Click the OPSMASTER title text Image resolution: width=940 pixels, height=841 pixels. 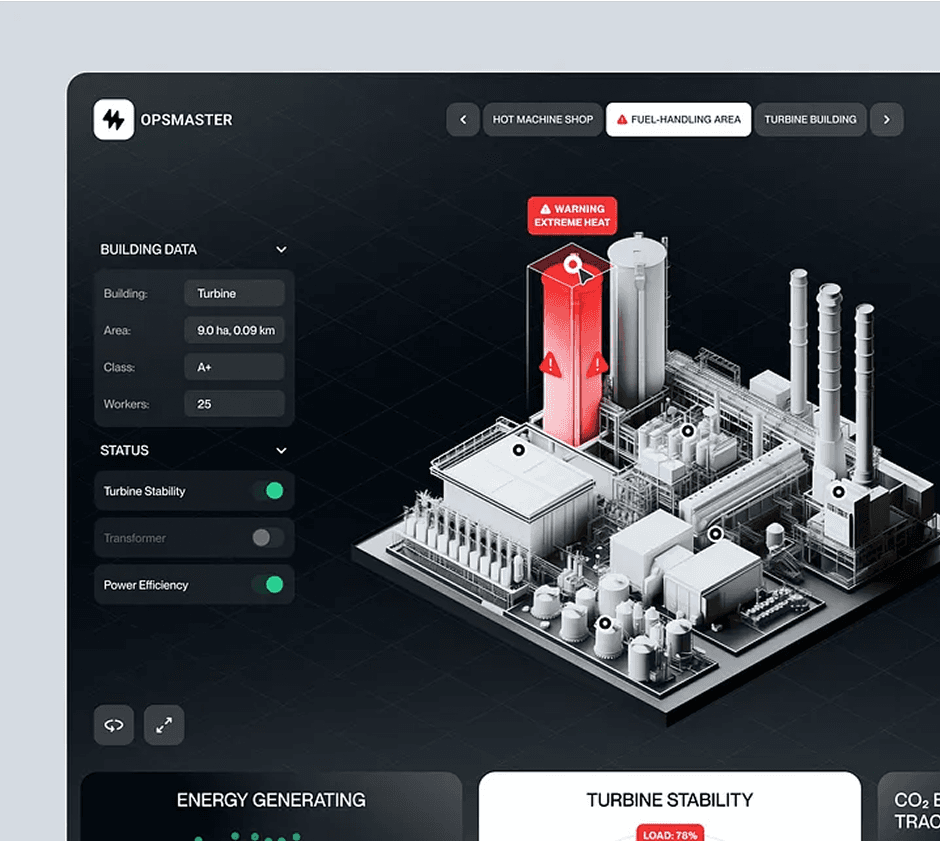tap(186, 120)
